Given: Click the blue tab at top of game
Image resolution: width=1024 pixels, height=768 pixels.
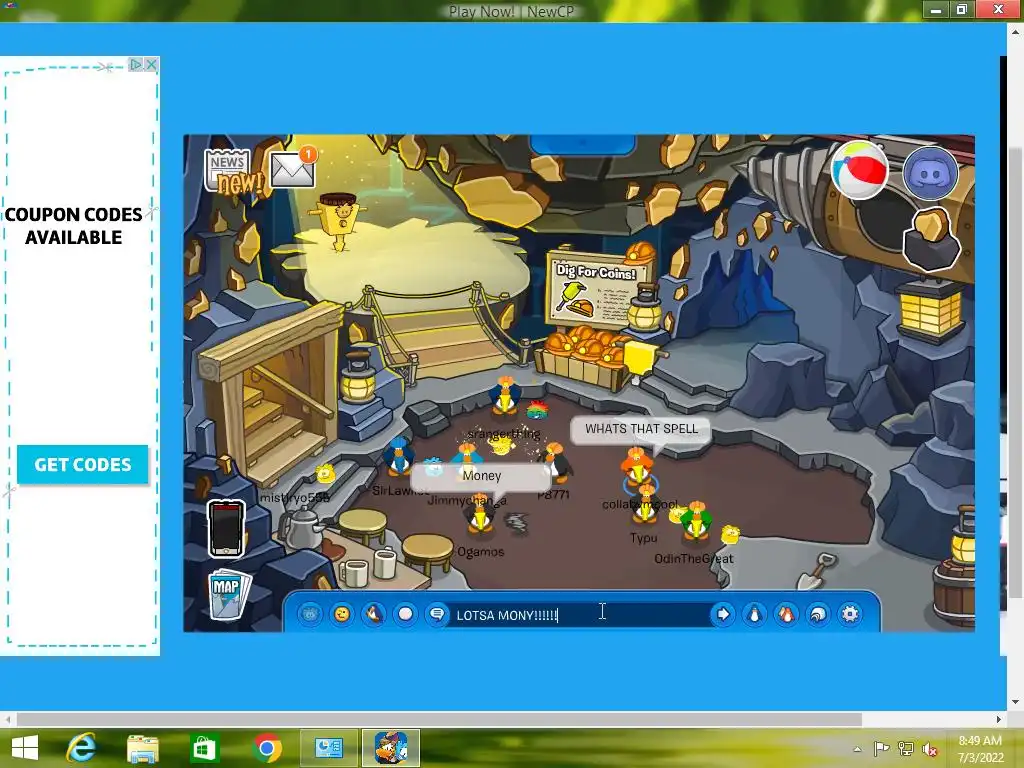Looking at the screenshot, I should [x=583, y=144].
